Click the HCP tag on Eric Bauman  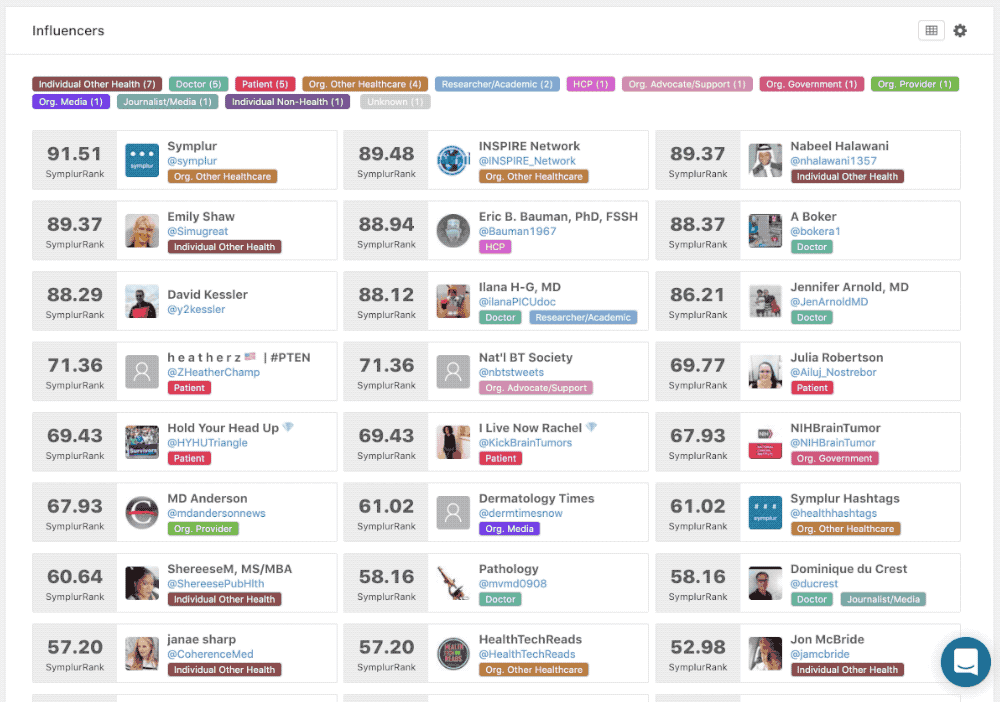coord(495,247)
